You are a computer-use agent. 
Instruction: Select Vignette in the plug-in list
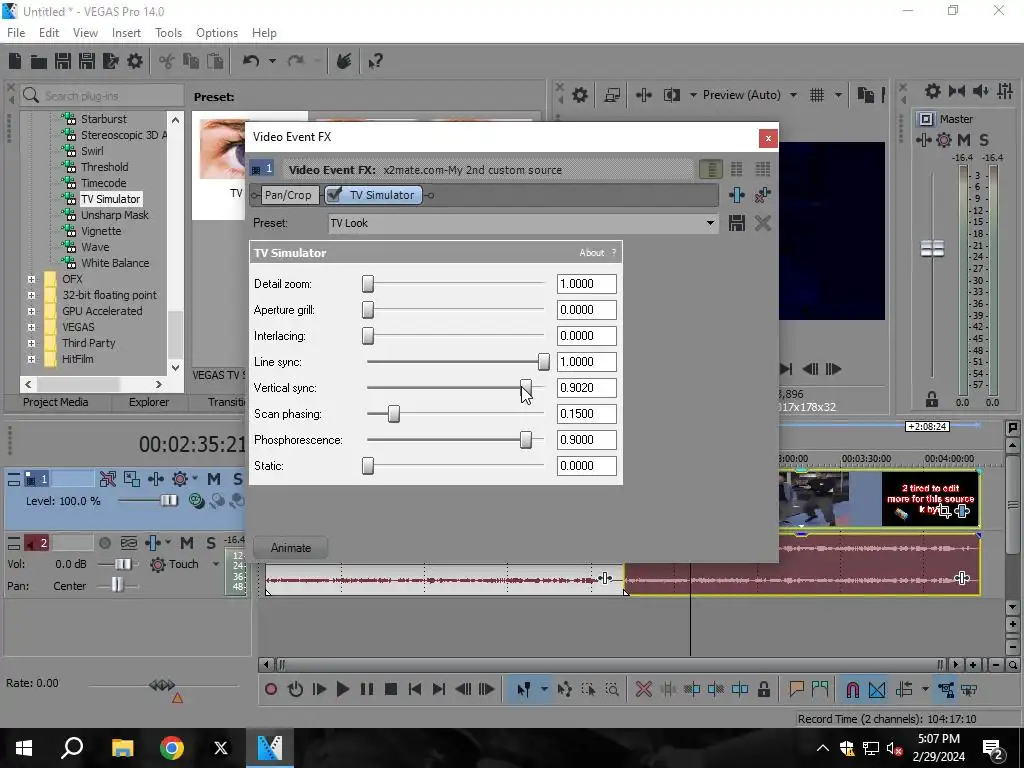(101, 231)
